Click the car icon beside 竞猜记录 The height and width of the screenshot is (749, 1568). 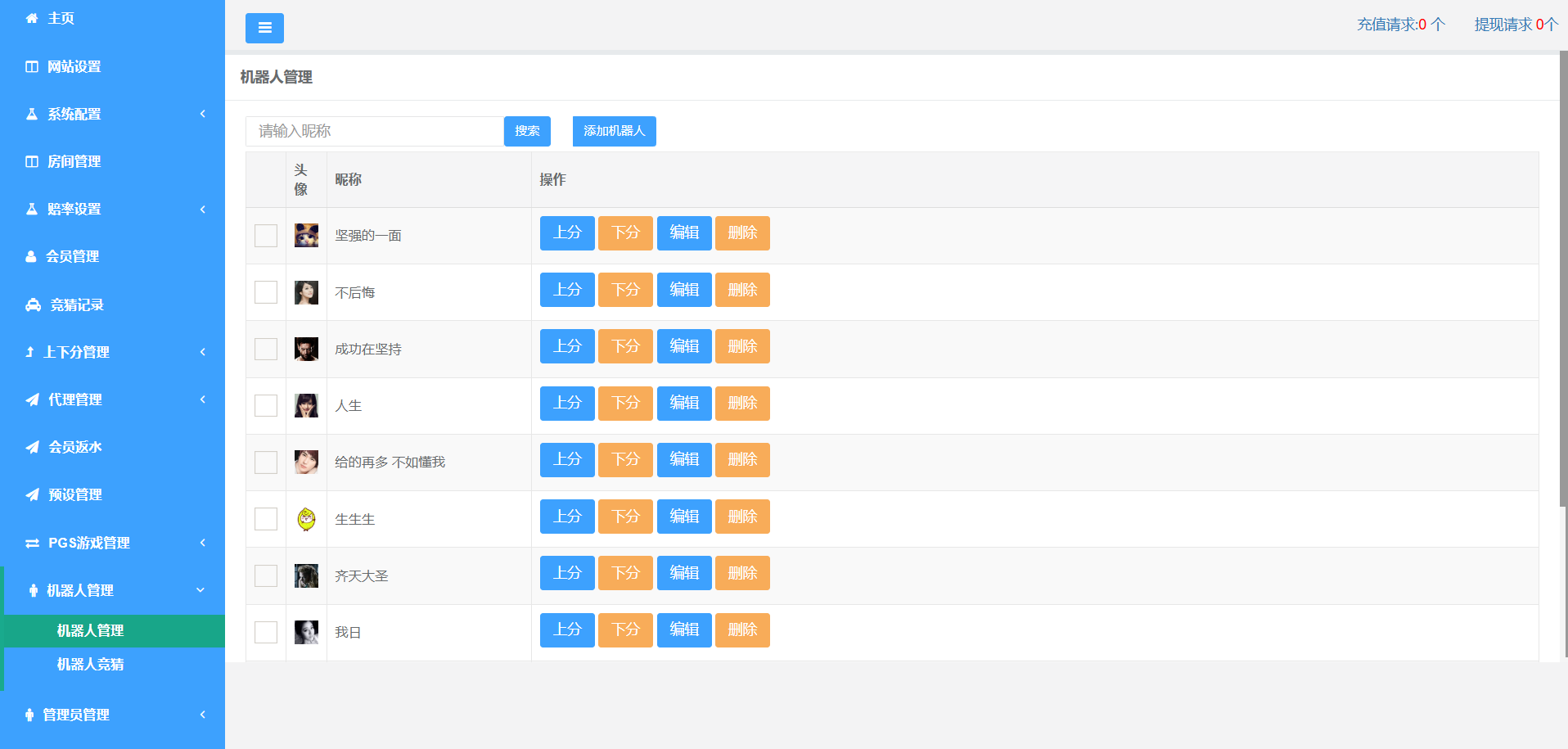pyautogui.click(x=33, y=305)
